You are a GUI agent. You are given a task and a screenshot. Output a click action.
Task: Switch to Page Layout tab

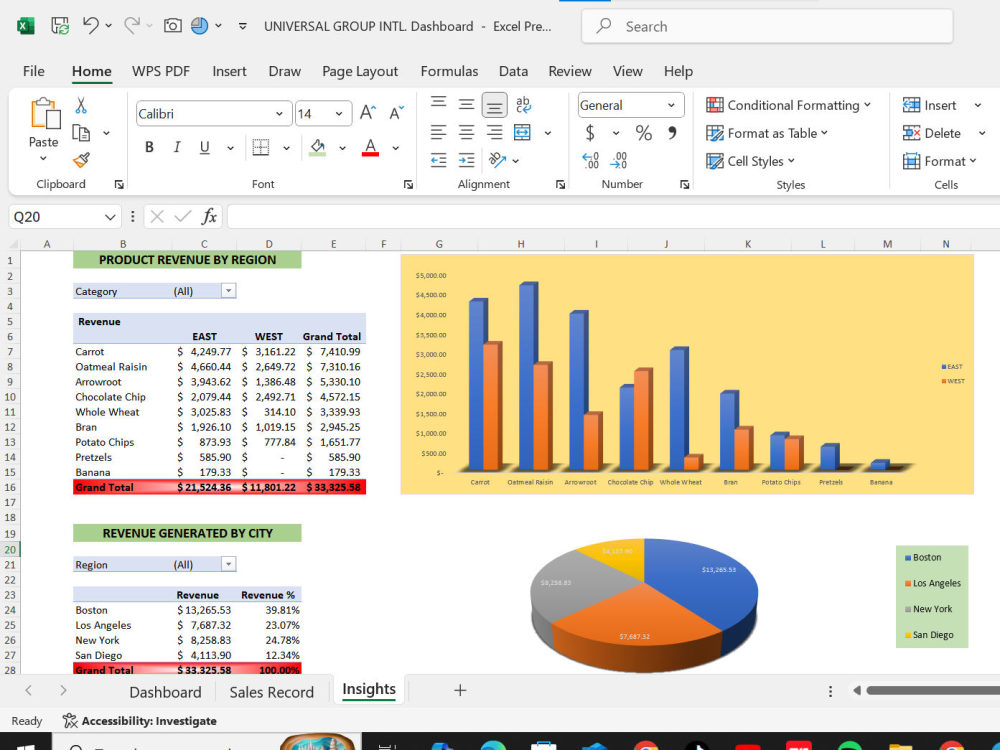tap(360, 71)
